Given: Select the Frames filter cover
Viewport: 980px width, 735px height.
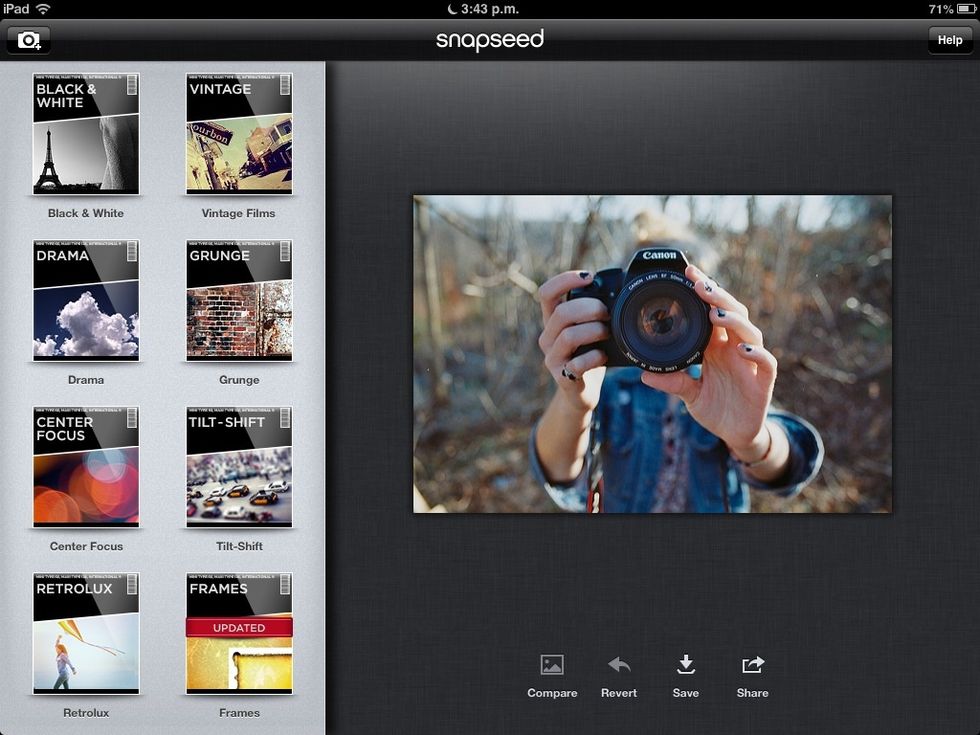Looking at the screenshot, I should [239, 634].
